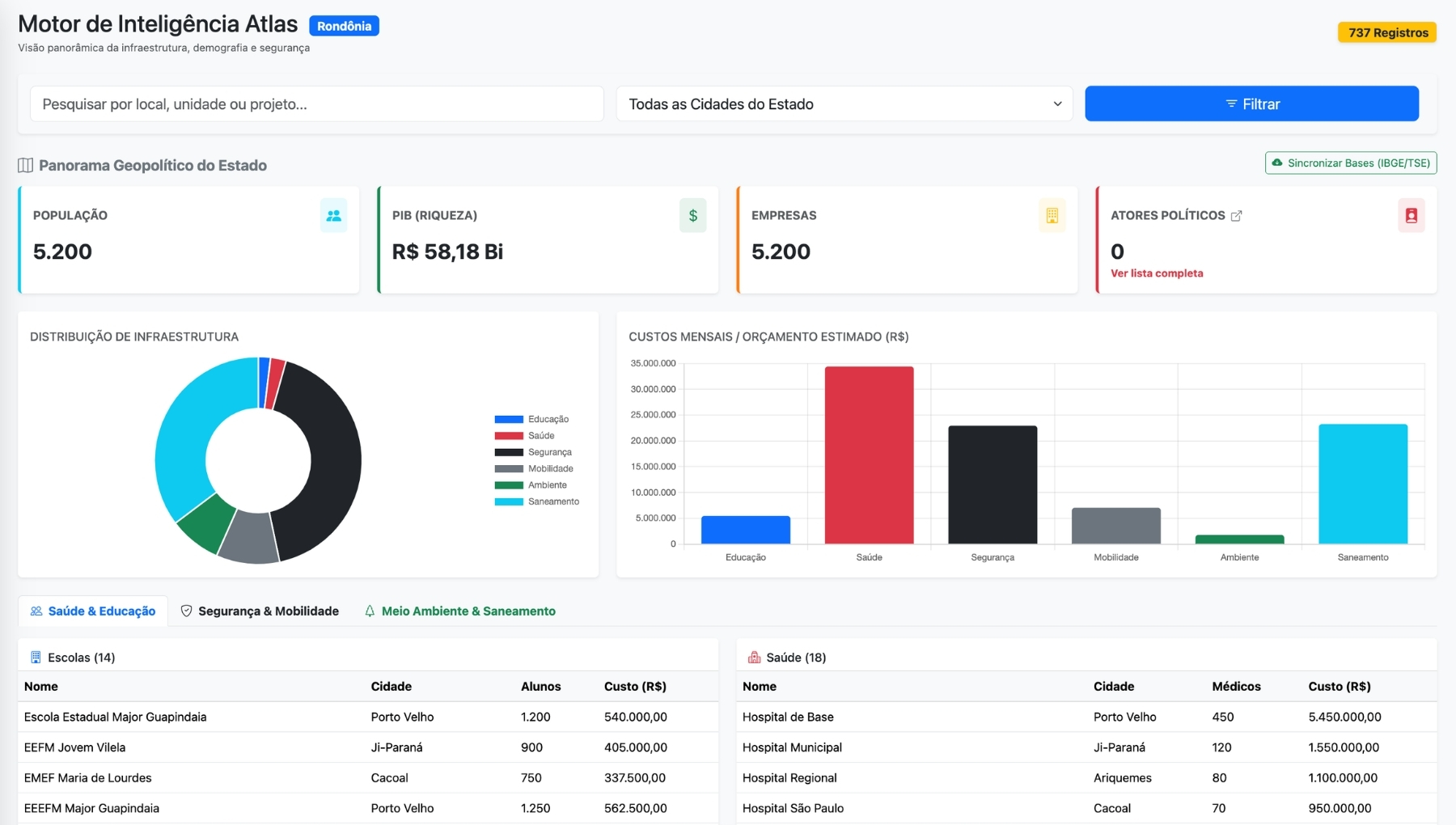The height and width of the screenshot is (825, 1456).
Task: Select EMEF Maria de Lourdes row
Action: click(x=368, y=778)
